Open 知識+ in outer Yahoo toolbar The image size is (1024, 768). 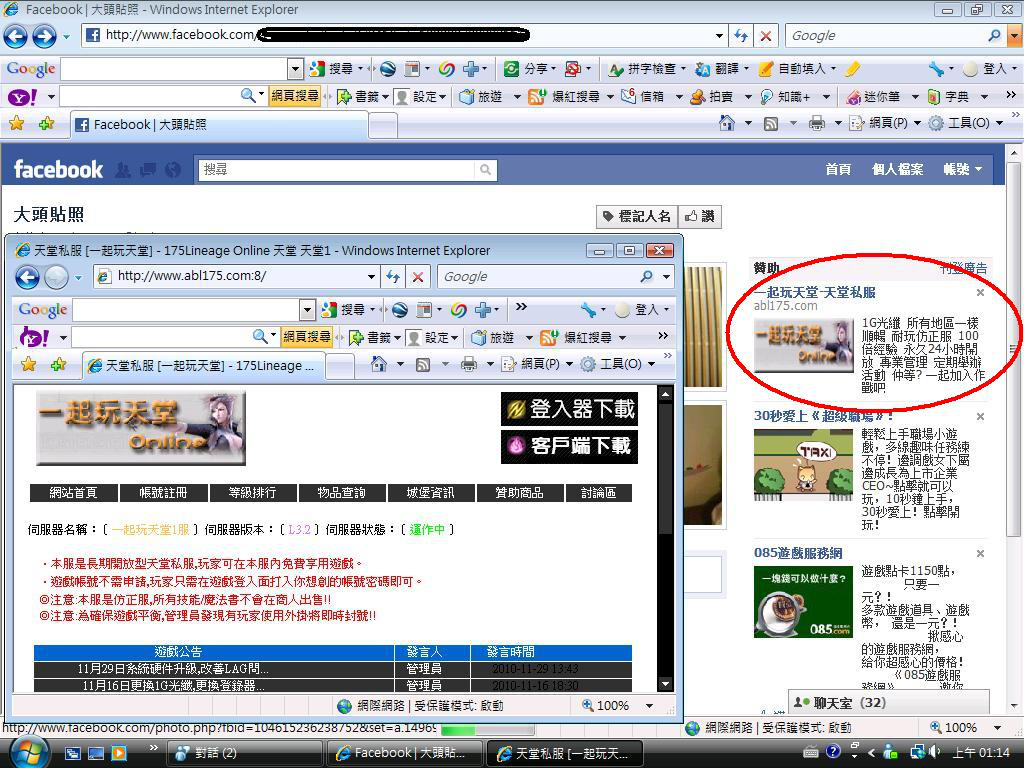pyautogui.click(x=786, y=97)
